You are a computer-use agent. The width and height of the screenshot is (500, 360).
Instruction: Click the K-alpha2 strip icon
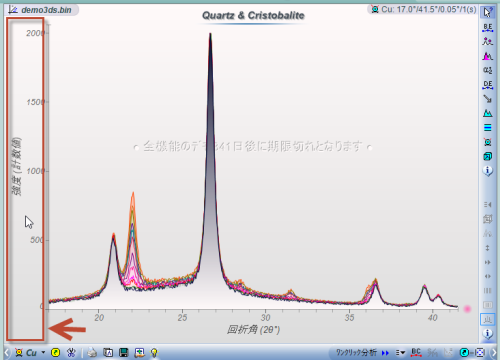pyautogui.click(x=488, y=70)
